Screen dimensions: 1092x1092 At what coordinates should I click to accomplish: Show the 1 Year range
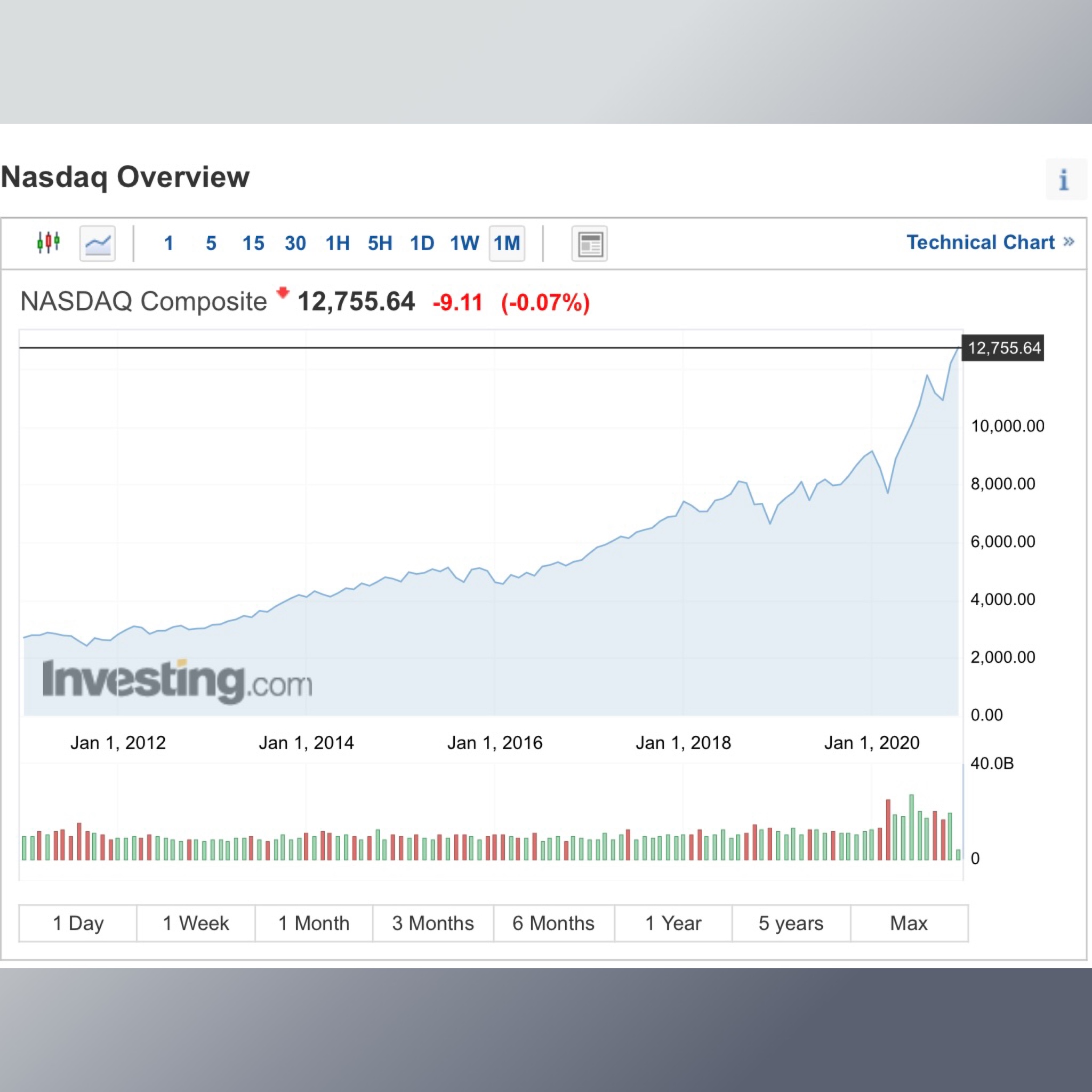673,923
